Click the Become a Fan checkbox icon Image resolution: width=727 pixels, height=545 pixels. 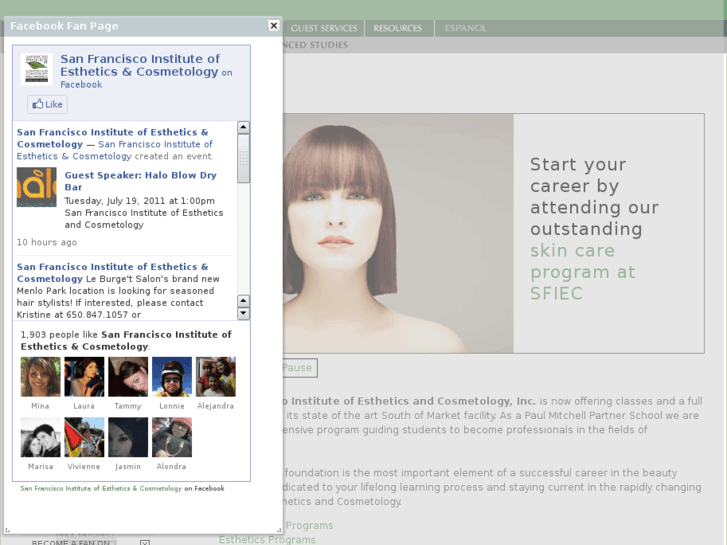click(145, 542)
